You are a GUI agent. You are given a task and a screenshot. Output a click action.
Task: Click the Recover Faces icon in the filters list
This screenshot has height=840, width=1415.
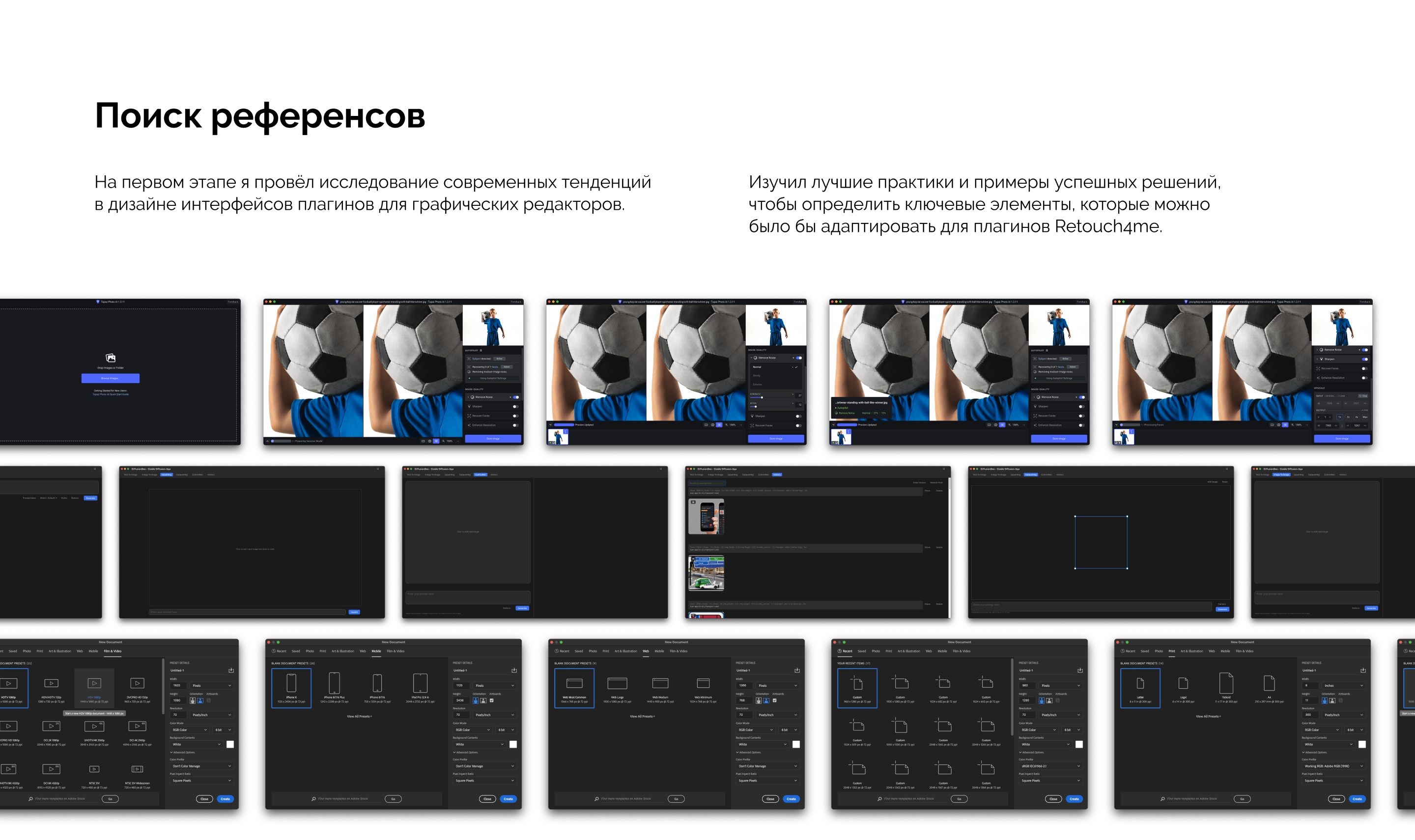[x=1036, y=416]
